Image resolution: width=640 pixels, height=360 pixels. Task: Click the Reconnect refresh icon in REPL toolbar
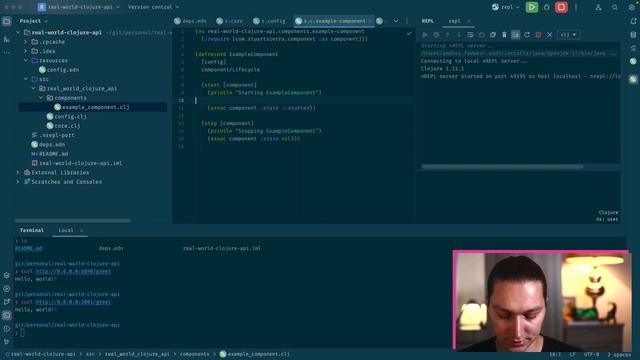point(527,35)
